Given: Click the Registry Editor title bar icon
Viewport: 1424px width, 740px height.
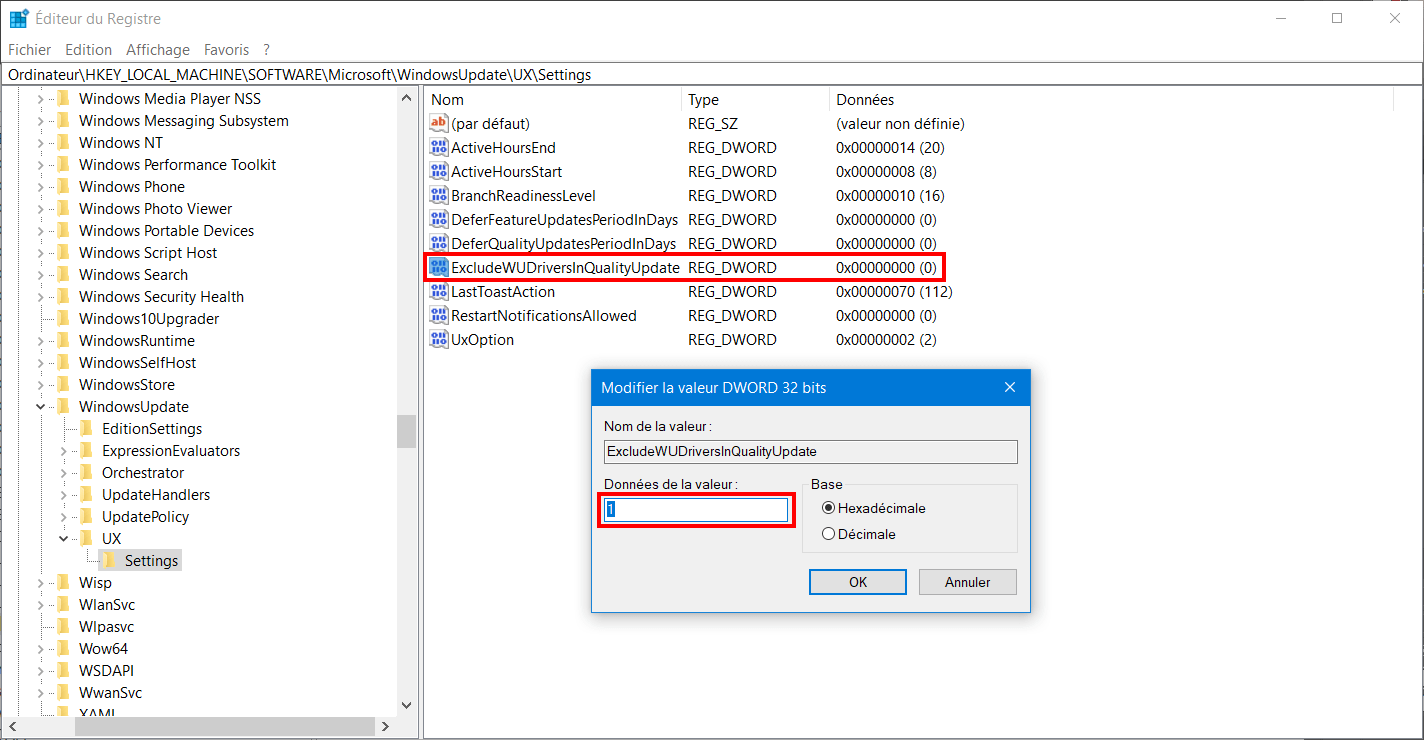Looking at the screenshot, I should [18, 18].
